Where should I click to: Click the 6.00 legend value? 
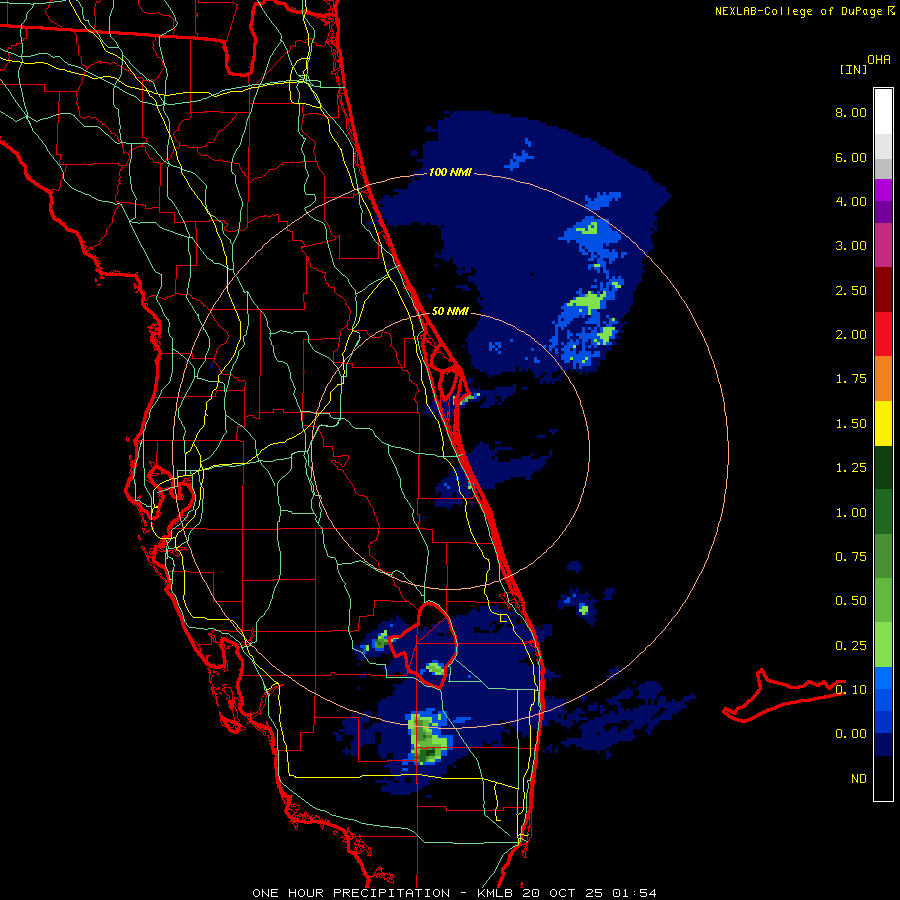coord(851,157)
